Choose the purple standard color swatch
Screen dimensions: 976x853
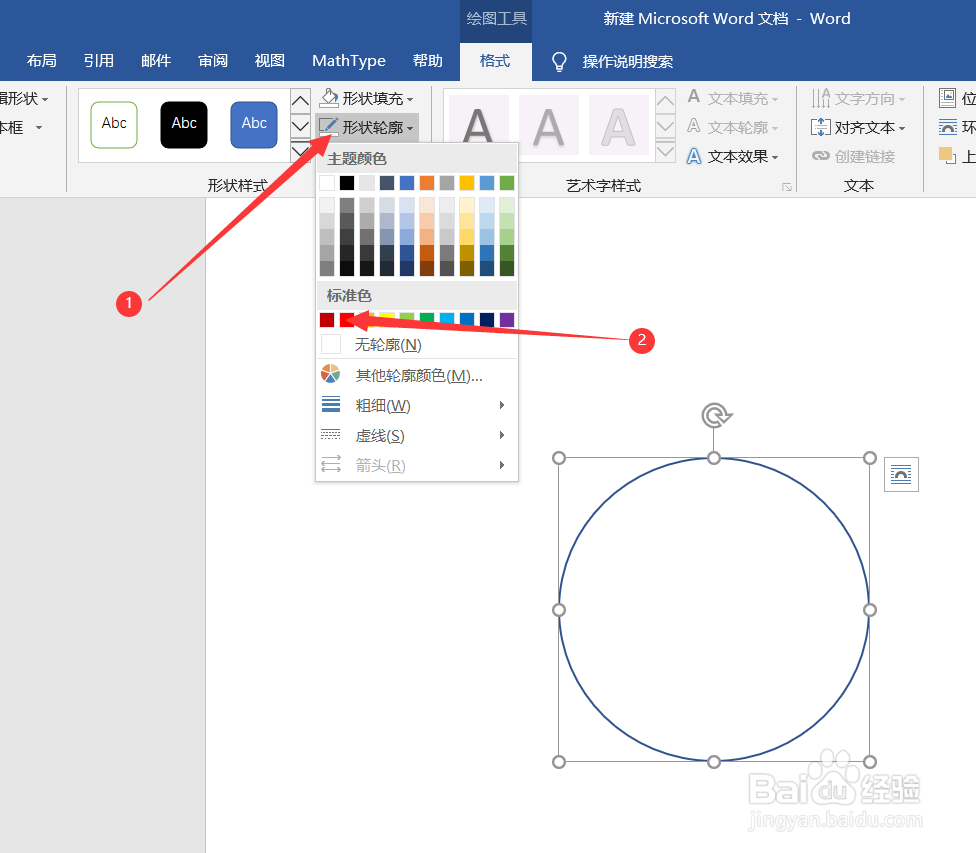[507, 320]
